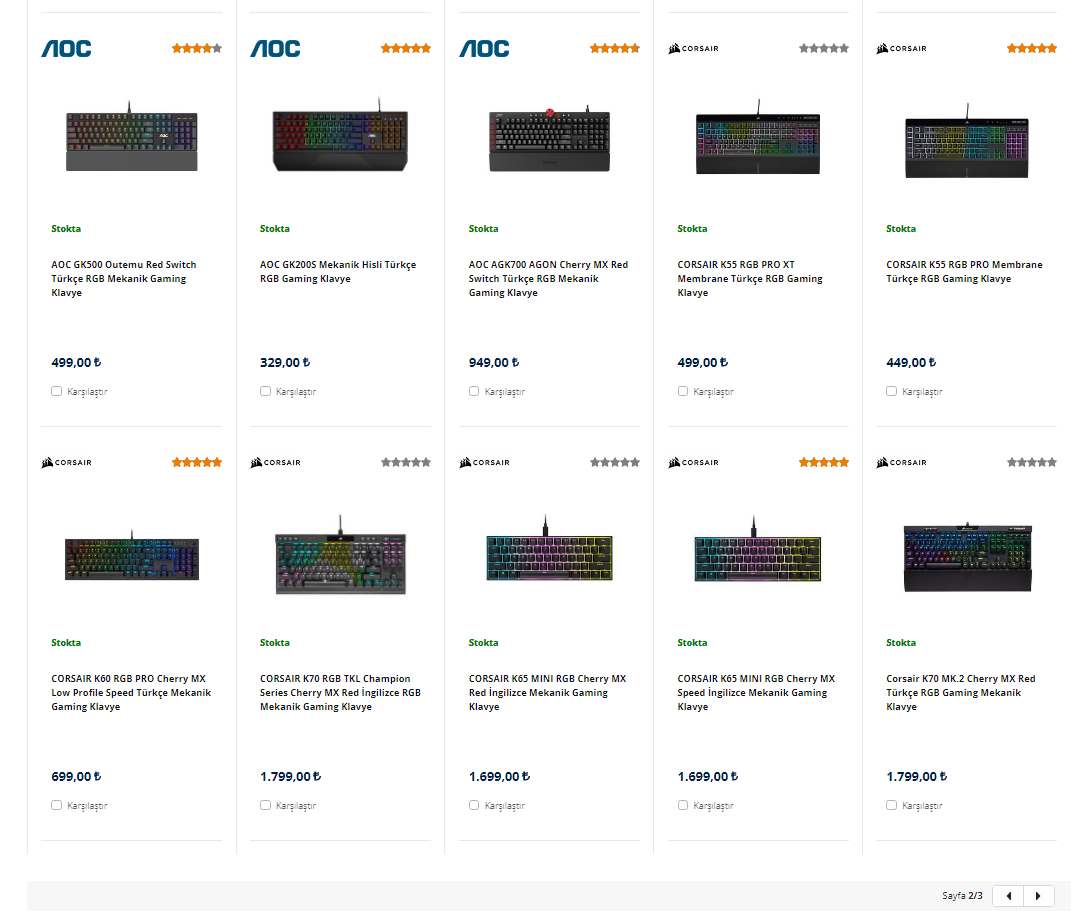Viewport: 1082px width, 917px height.
Task: Click K70 RGB TKL keyboard image
Action: point(340,556)
